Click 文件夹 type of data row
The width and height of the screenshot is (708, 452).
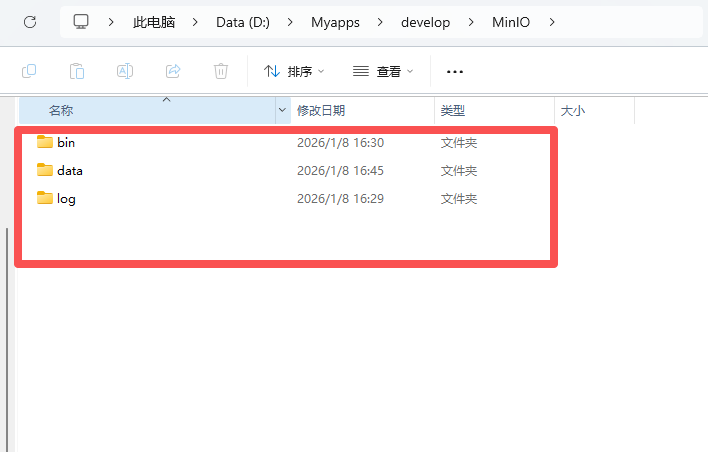click(x=459, y=170)
